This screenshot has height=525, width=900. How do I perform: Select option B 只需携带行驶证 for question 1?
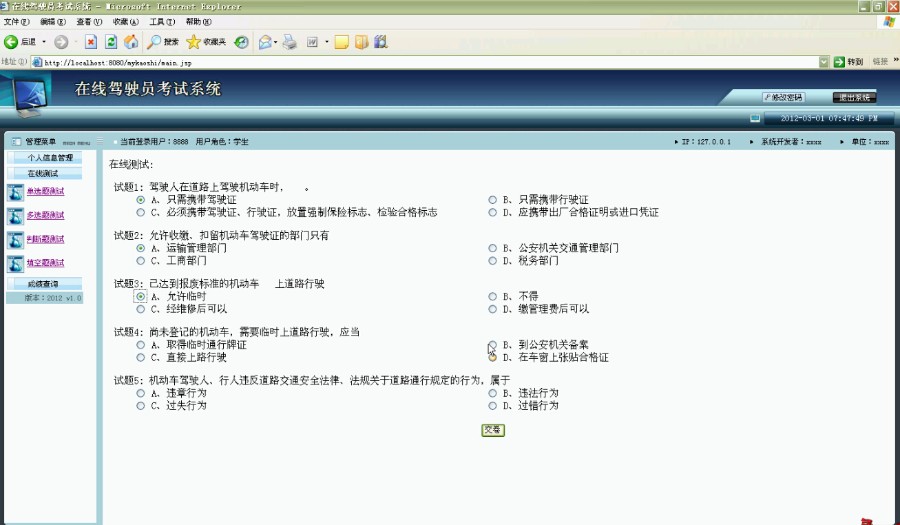tap(492, 200)
